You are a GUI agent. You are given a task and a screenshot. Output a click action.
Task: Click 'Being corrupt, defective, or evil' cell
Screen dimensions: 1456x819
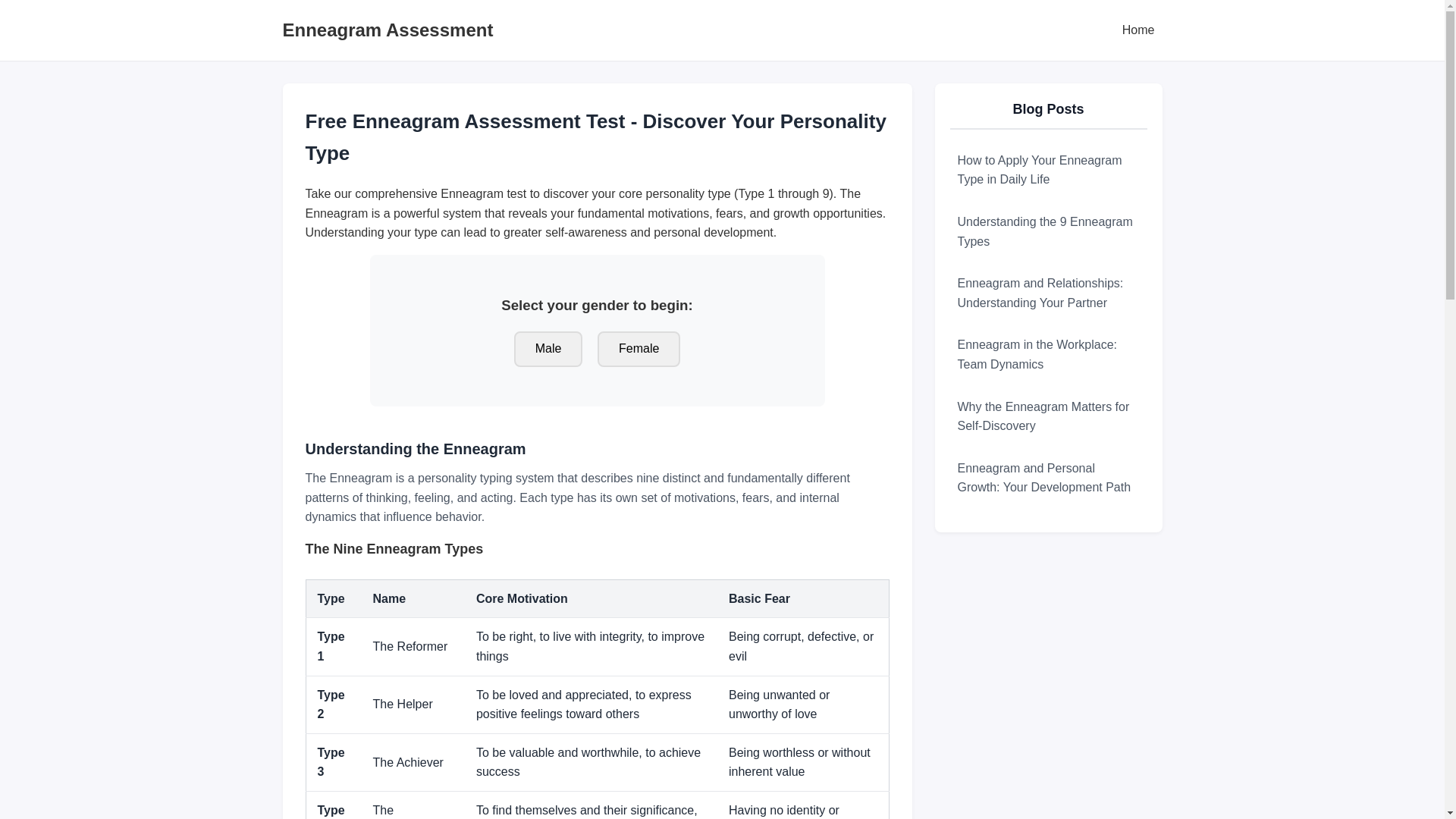[x=802, y=647]
